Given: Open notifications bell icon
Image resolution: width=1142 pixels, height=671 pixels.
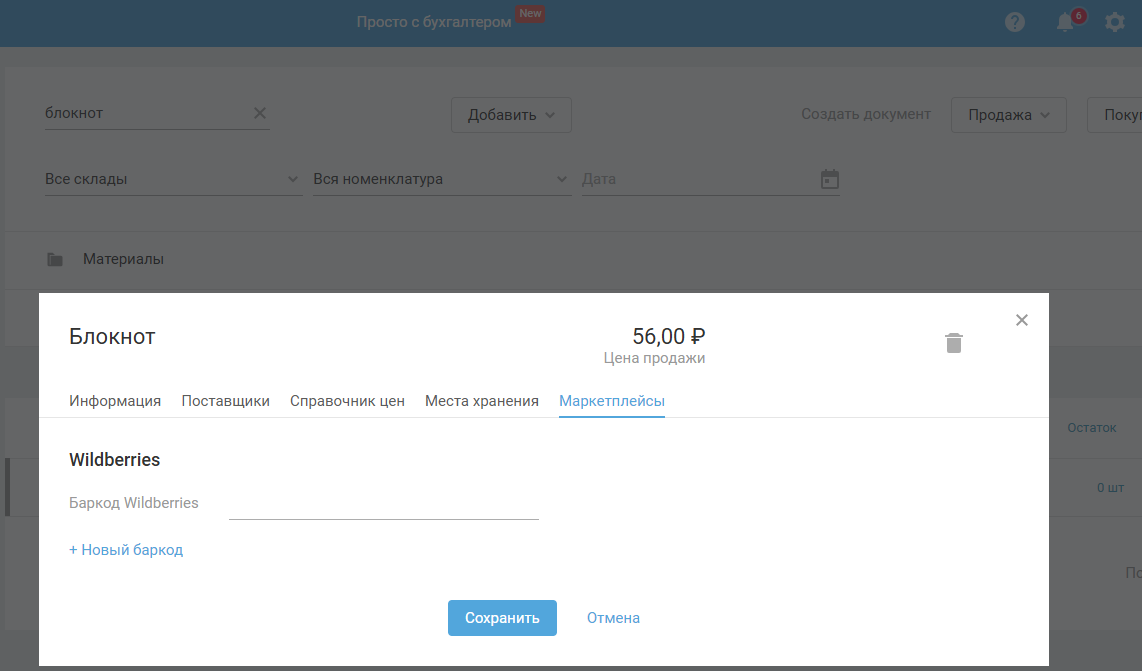Looking at the screenshot, I should coord(1065,22).
